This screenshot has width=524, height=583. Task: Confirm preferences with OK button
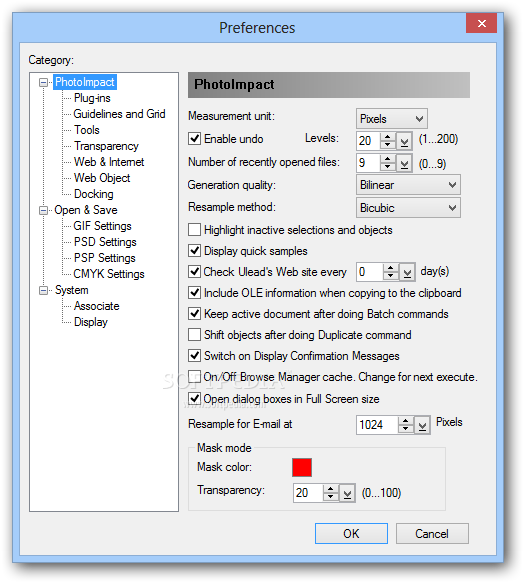(x=351, y=534)
